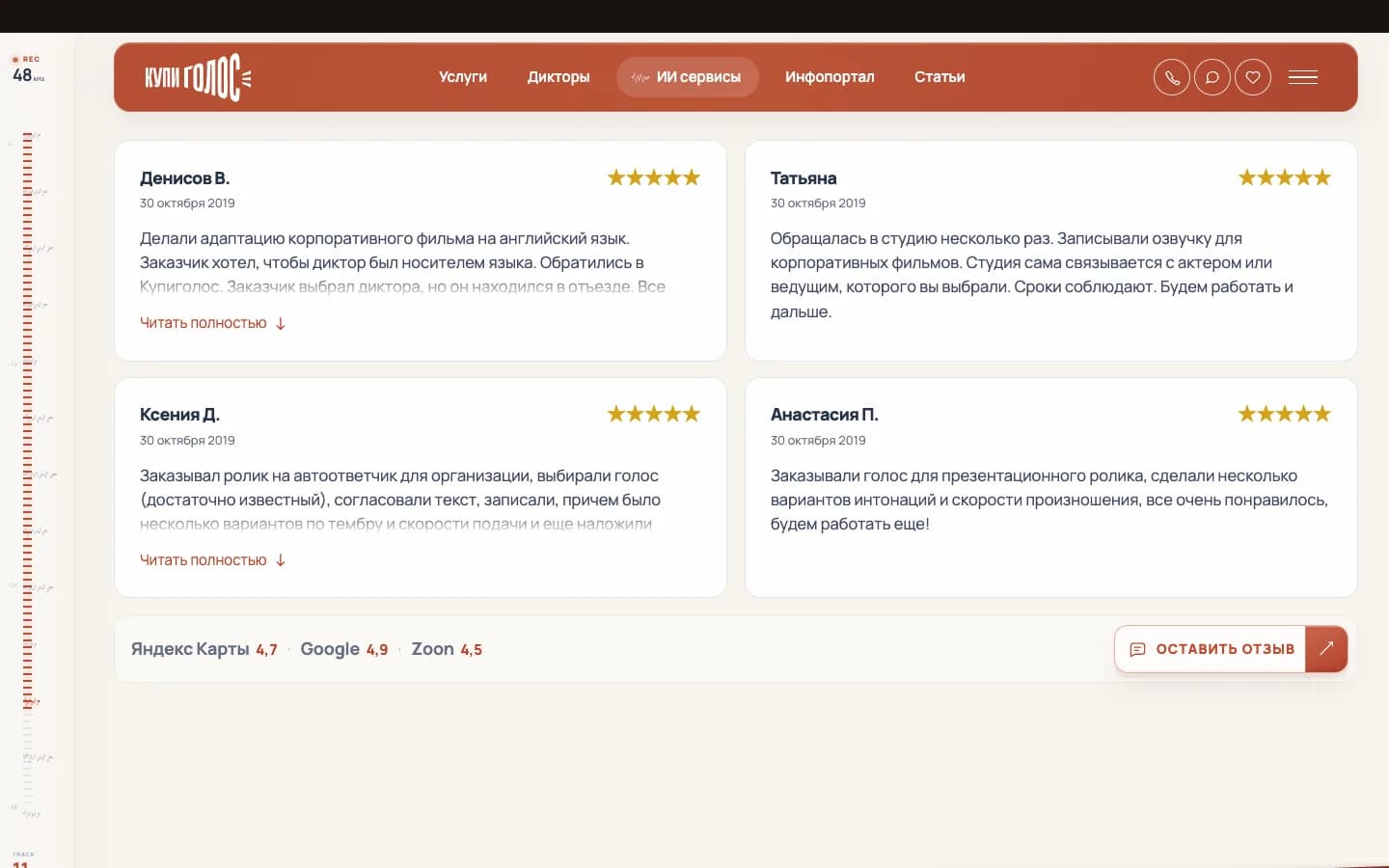1389x868 pixels.
Task: Click the star rating of Ксения Д.
Action: [654, 414]
